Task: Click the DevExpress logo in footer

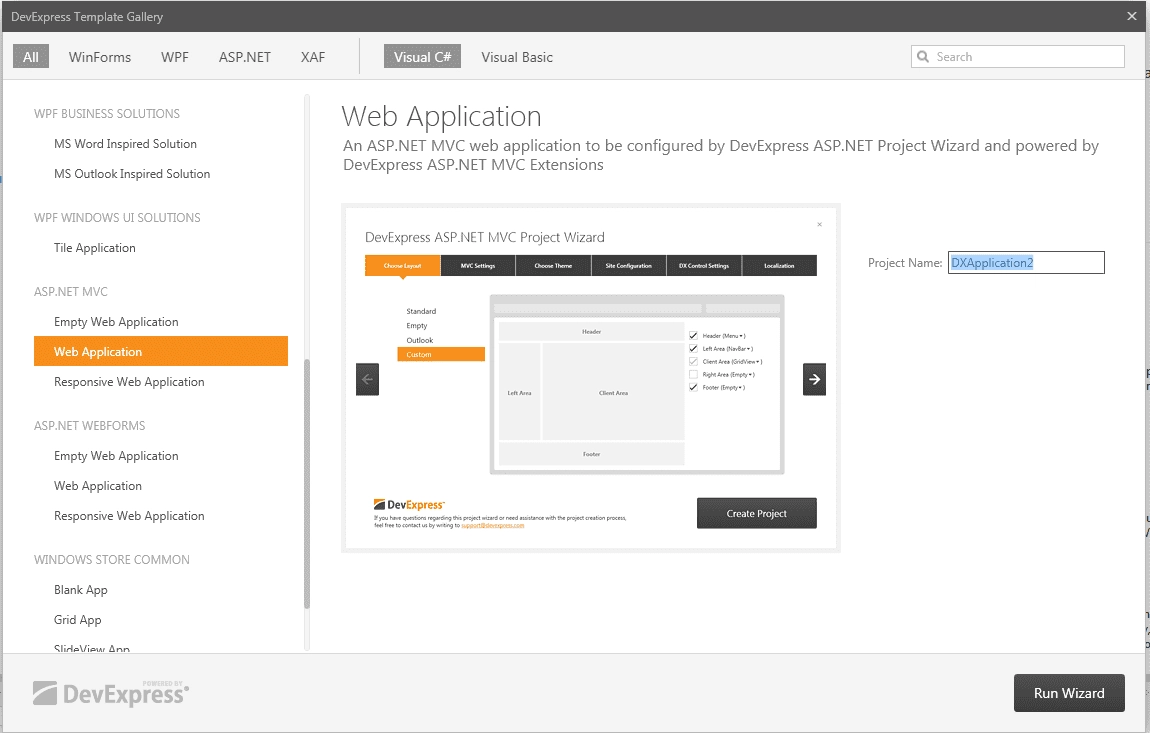Action: click(x=111, y=693)
